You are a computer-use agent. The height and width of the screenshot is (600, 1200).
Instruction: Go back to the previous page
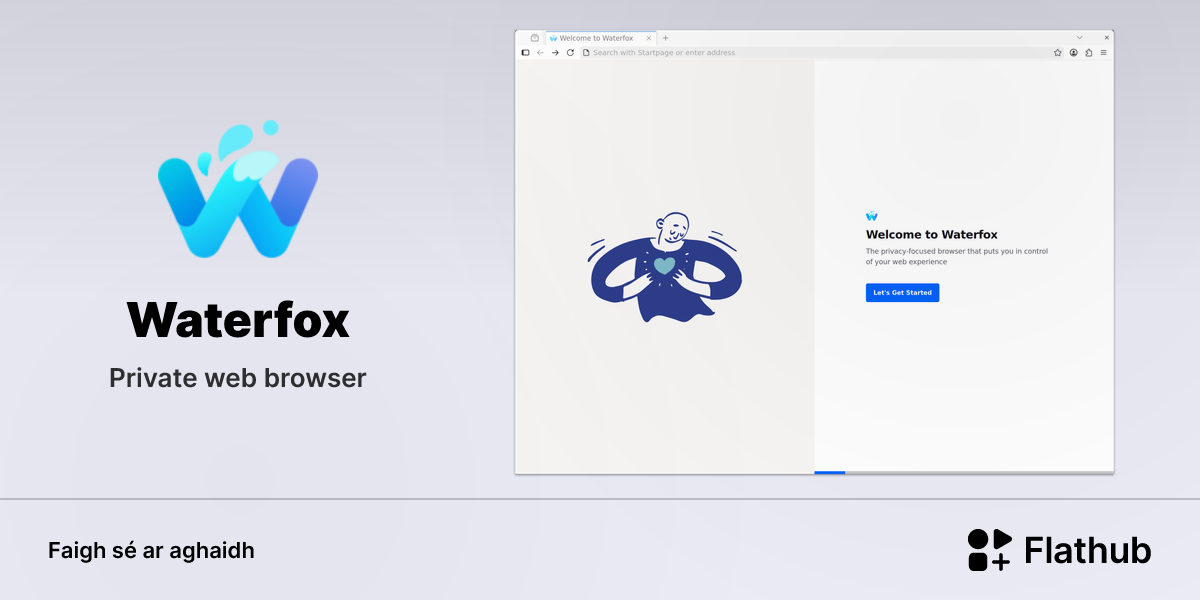tap(540, 52)
